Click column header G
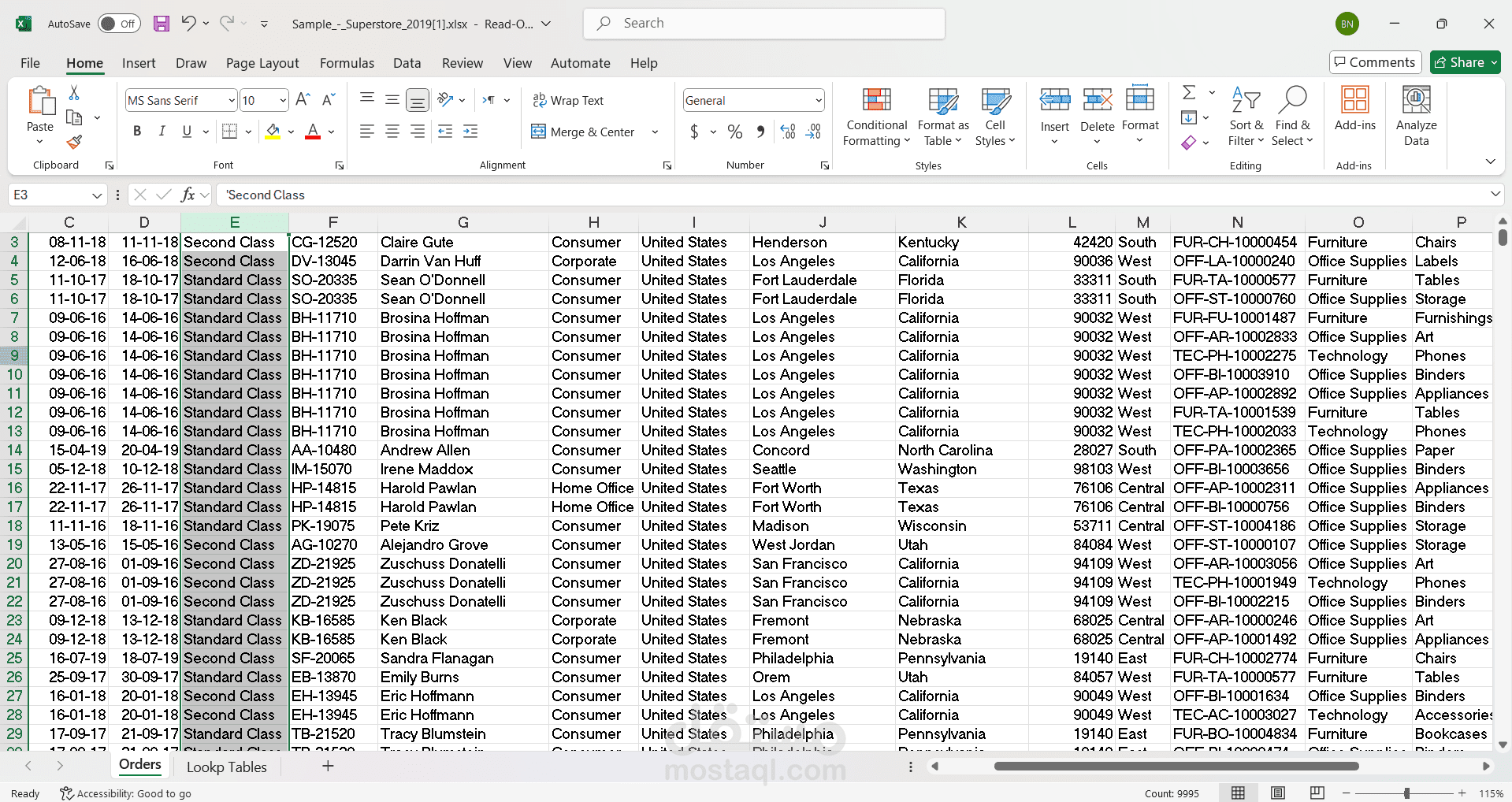Image resolution: width=1512 pixels, height=802 pixels. [x=463, y=222]
